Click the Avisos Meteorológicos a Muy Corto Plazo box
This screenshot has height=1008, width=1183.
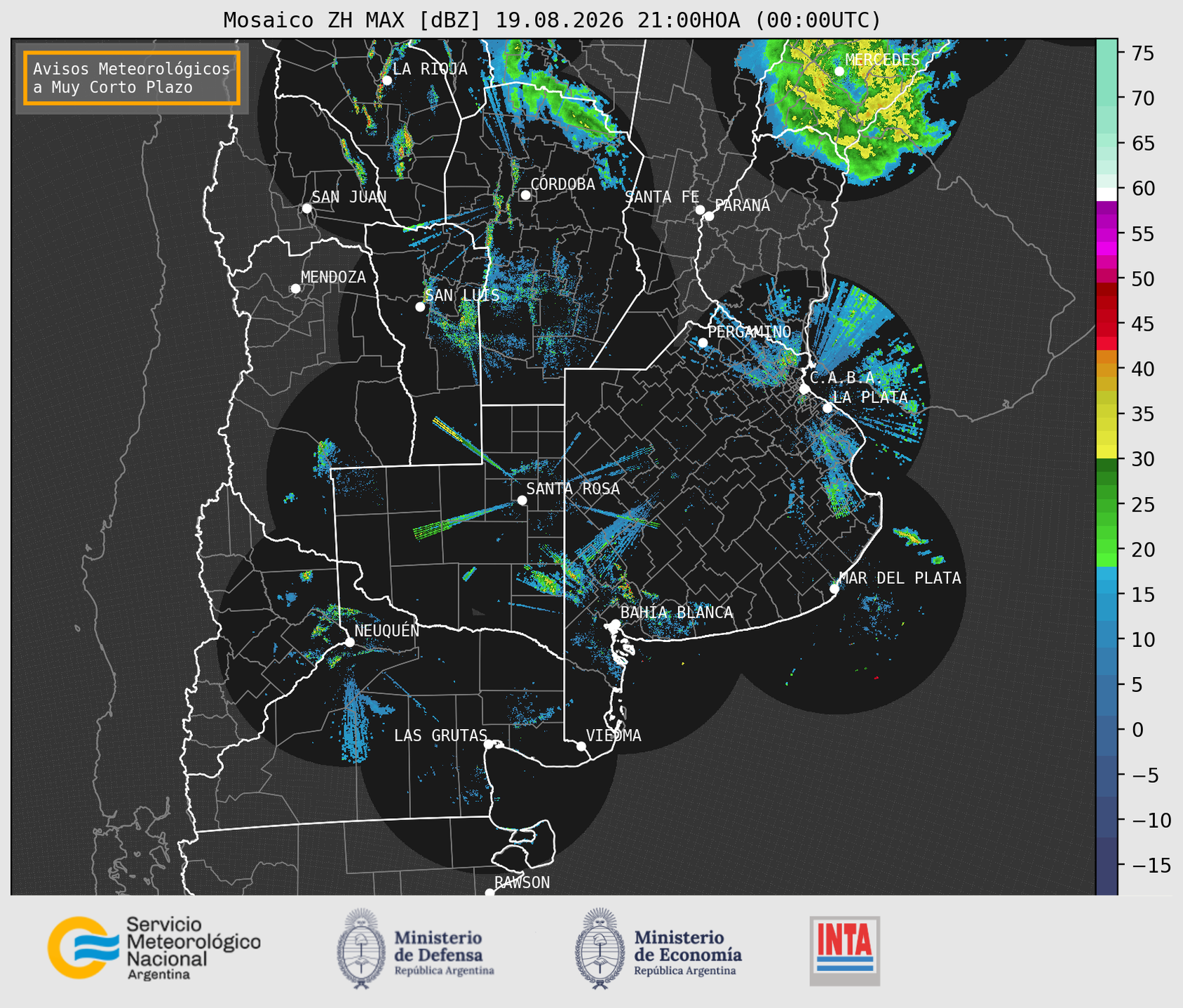pos(132,78)
